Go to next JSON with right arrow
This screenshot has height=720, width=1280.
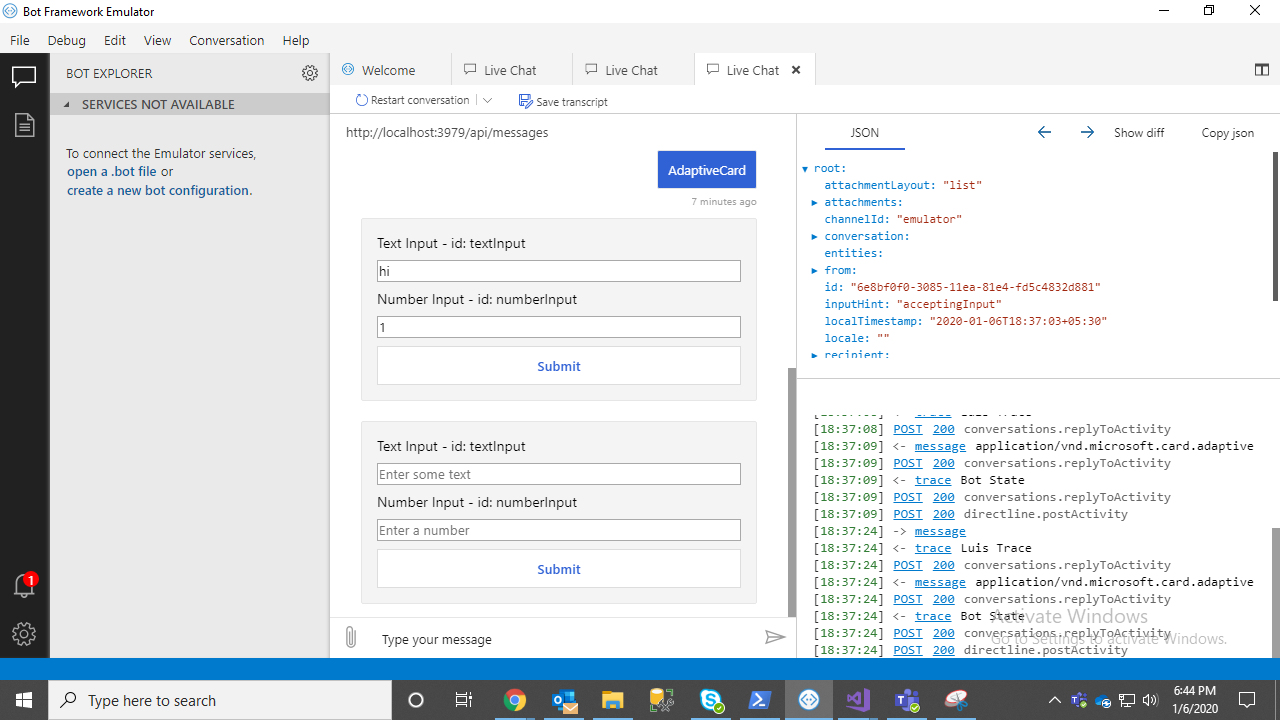1087,132
